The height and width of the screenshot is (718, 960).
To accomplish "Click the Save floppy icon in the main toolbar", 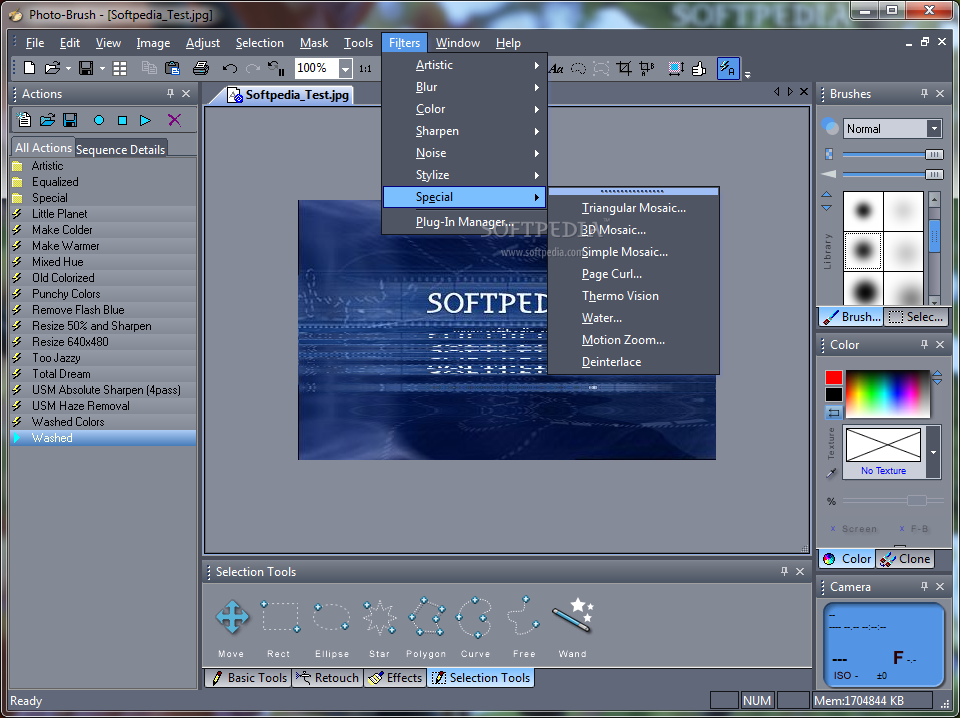I will click(x=86, y=68).
